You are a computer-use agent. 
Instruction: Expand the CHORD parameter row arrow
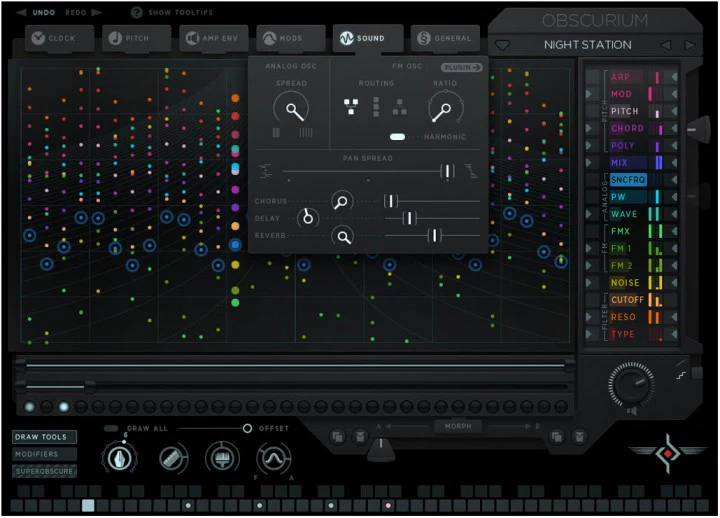[589, 128]
